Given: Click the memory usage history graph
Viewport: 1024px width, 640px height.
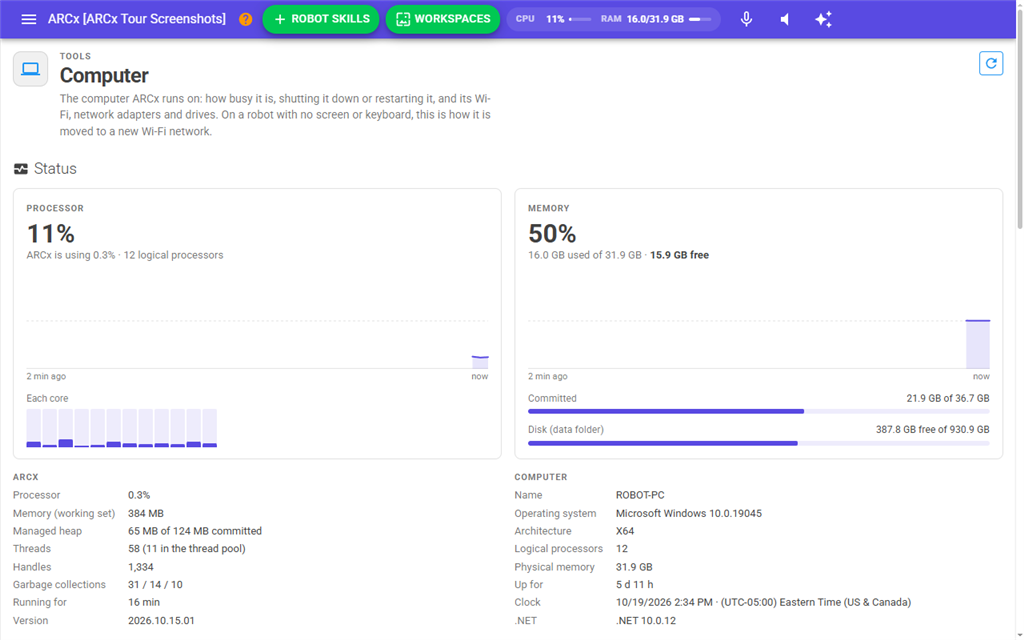Looking at the screenshot, I should pyautogui.click(x=759, y=321).
